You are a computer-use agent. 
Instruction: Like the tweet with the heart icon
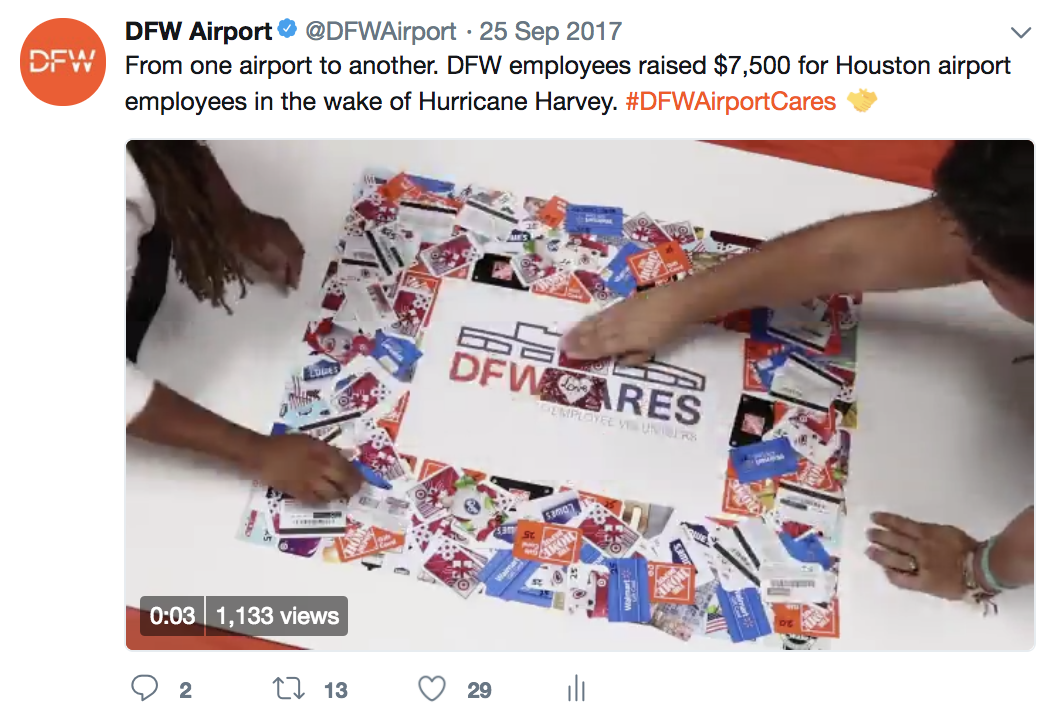(x=432, y=689)
